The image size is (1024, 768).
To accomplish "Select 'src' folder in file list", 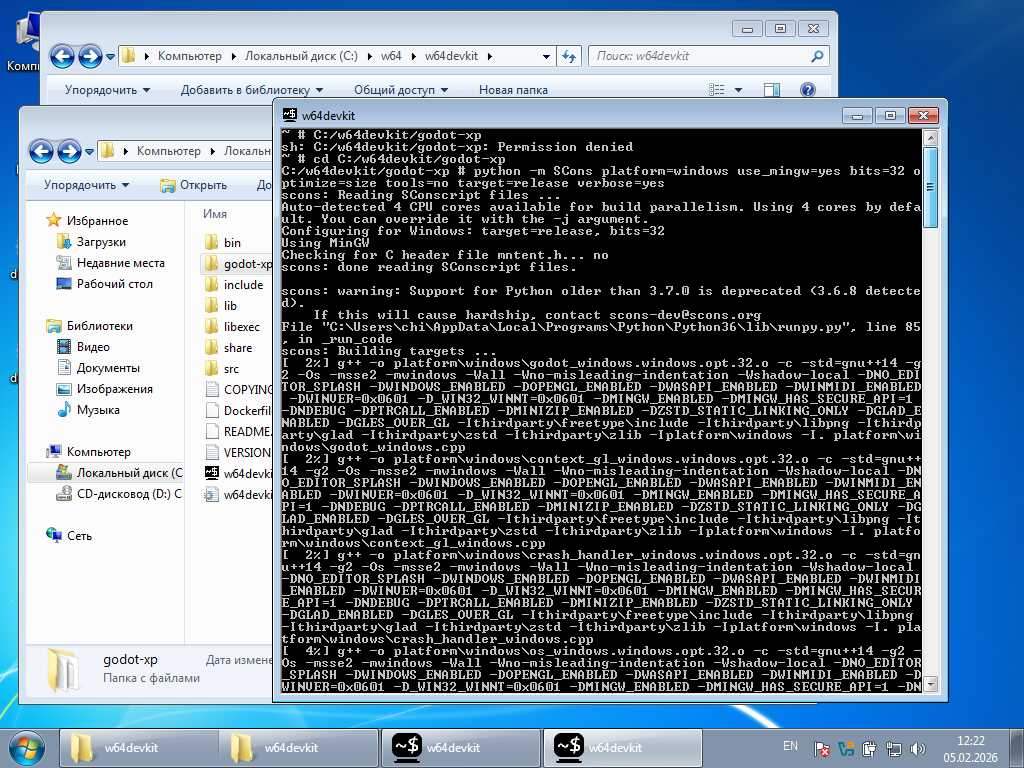I will tap(231, 369).
